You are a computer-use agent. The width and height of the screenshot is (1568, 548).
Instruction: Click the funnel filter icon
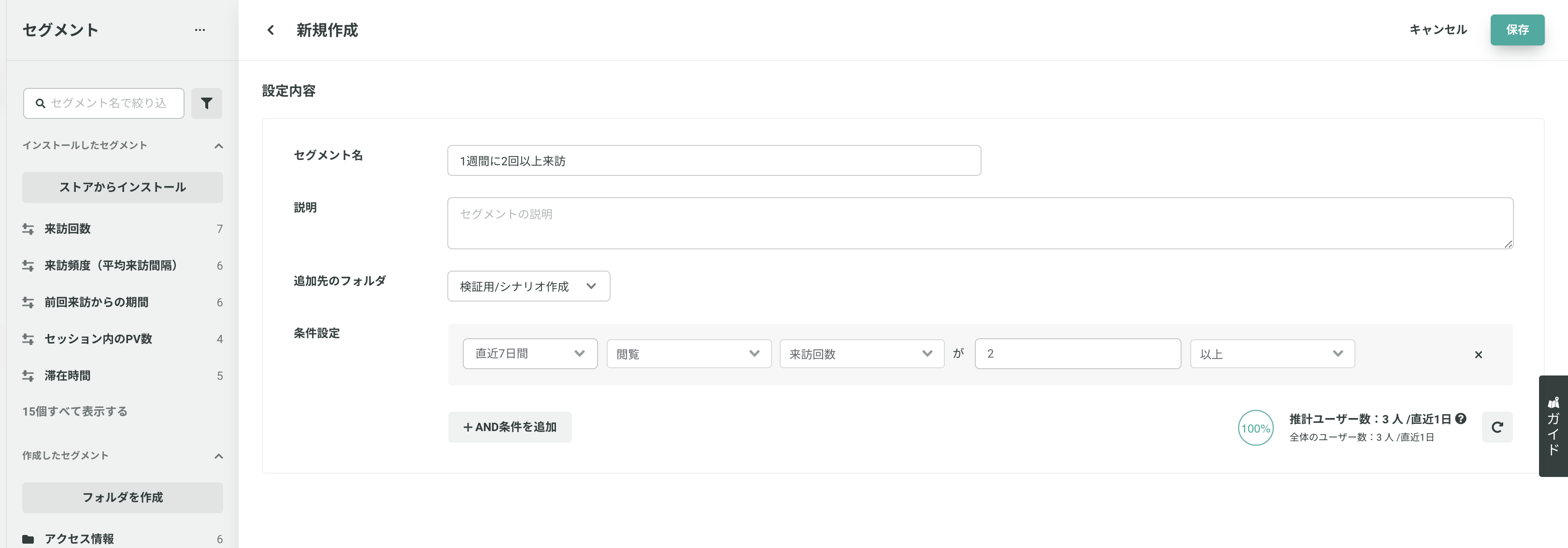206,103
